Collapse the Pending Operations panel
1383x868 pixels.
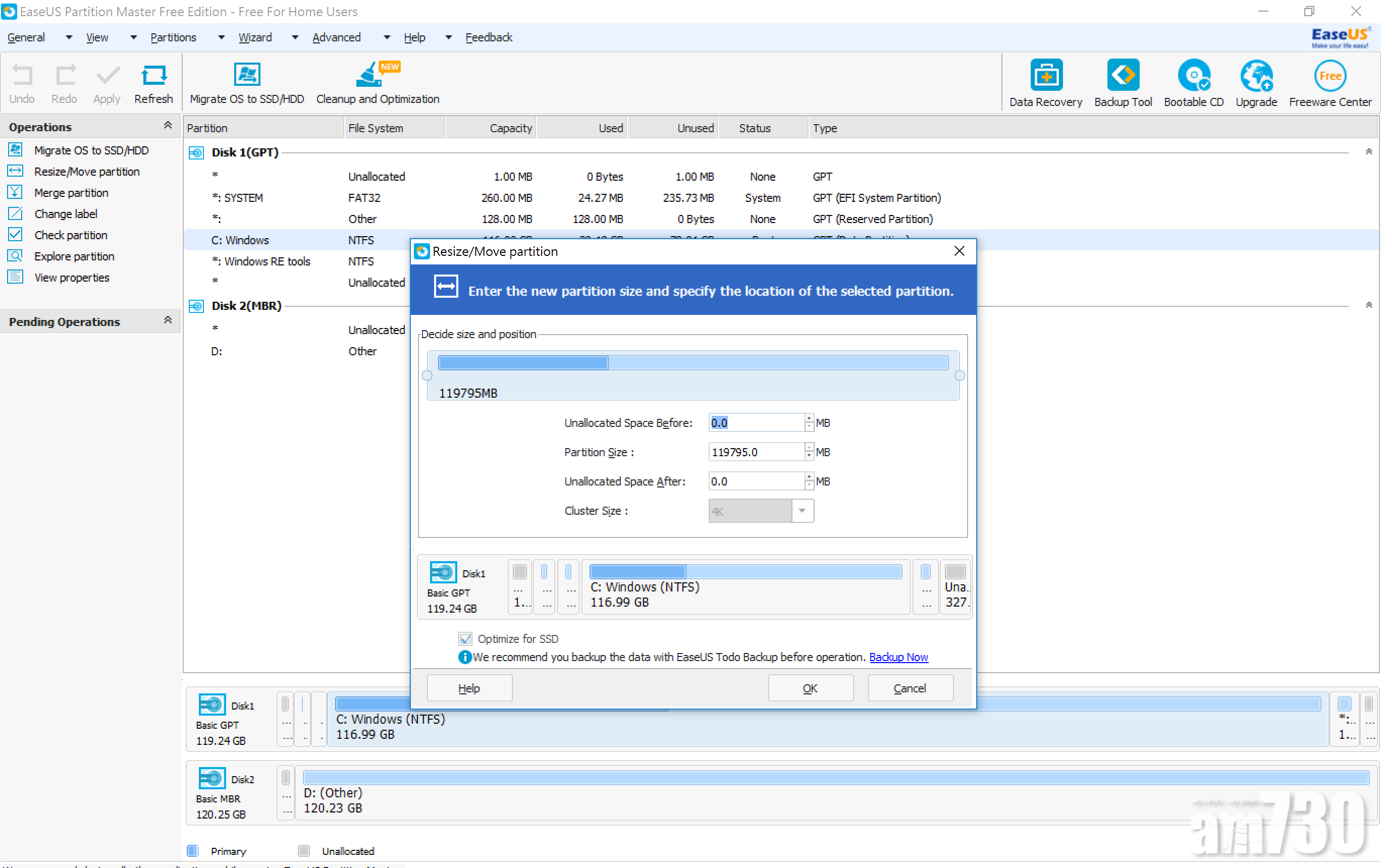click(x=168, y=320)
